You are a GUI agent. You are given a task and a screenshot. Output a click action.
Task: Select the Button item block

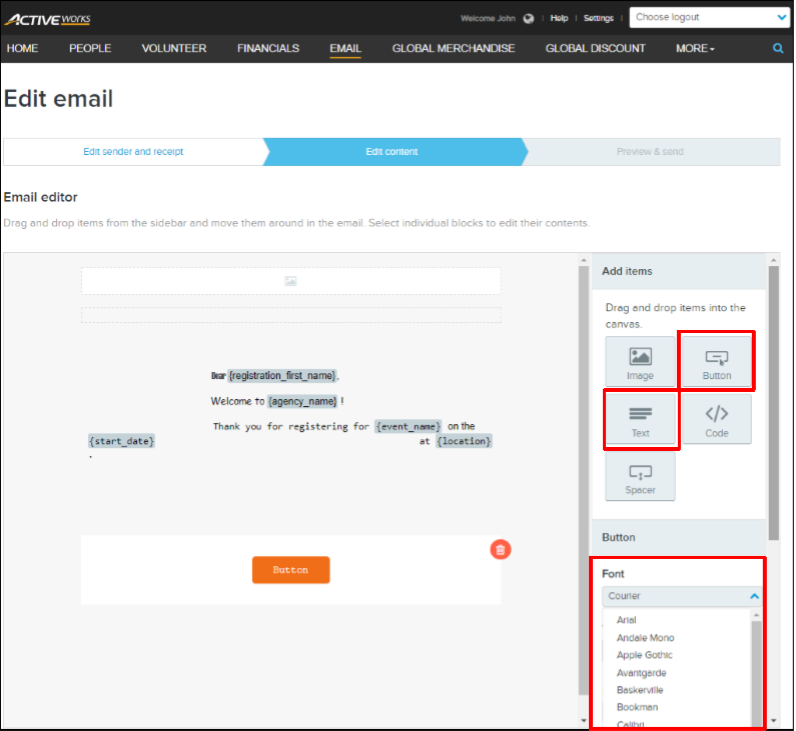pos(716,363)
